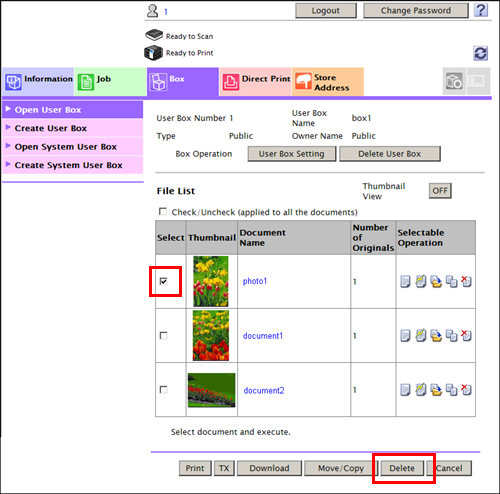The width and height of the screenshot is (500, 494).
Task: Tick the Check/Uncheck all documents checkbox
Action: 163,212
